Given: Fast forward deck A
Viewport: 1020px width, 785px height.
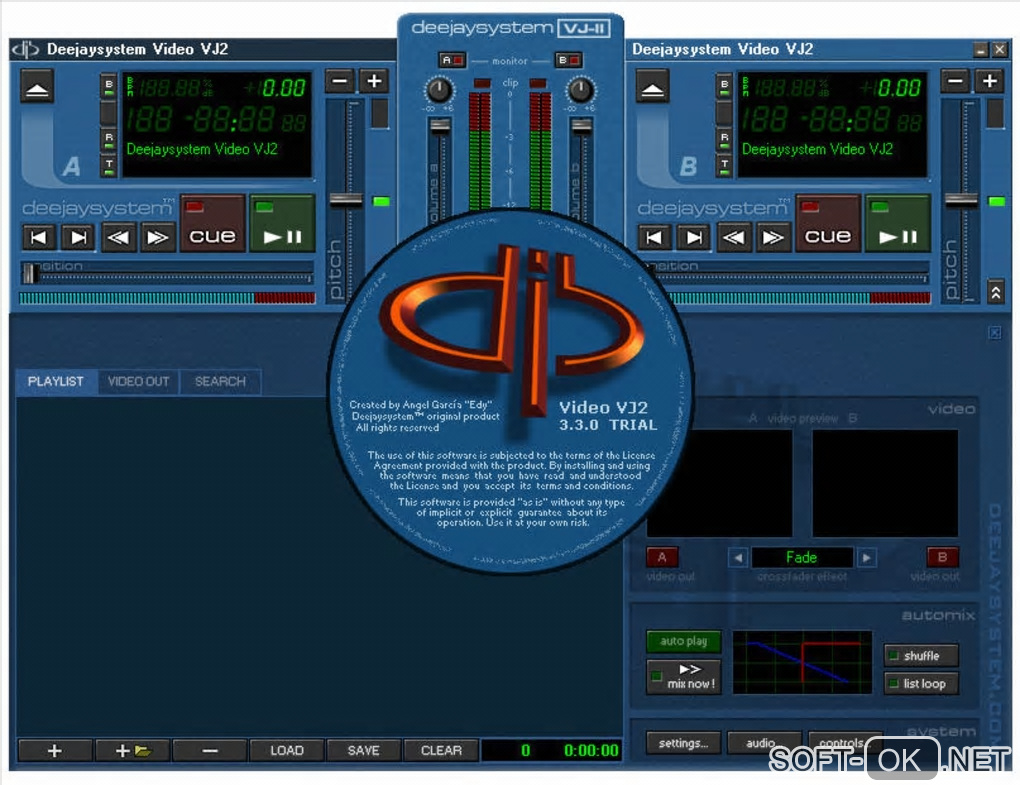Looking at the screenshot, I should (157, 237).
